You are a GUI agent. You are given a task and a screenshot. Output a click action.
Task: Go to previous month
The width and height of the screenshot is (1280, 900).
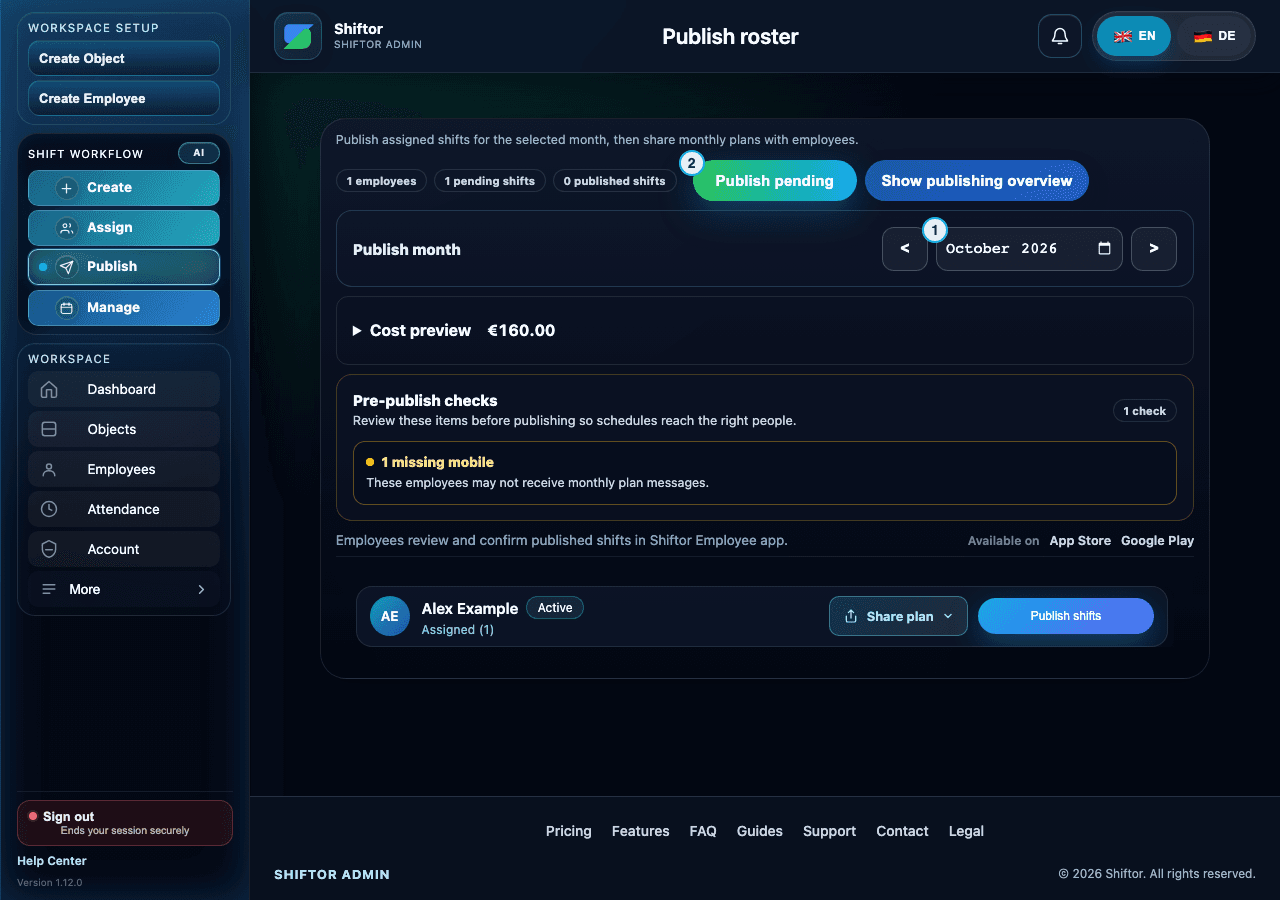pyautogui.click(x=905, y=249)
